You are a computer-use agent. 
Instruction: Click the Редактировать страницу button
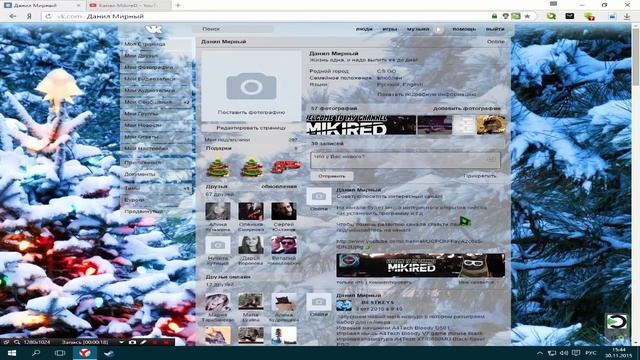[x=251, y=128]
